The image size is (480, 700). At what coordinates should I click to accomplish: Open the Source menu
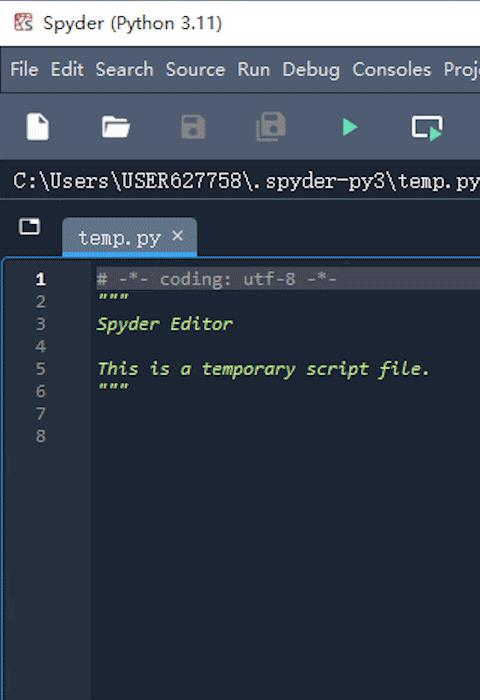[x=196, y=70]
